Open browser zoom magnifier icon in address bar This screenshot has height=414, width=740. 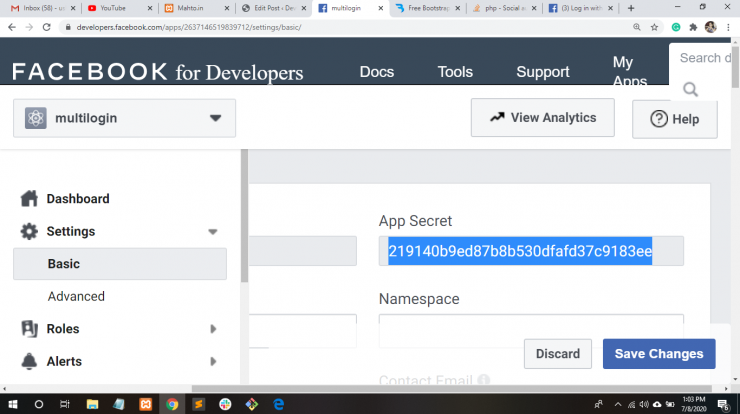point(637,27)
